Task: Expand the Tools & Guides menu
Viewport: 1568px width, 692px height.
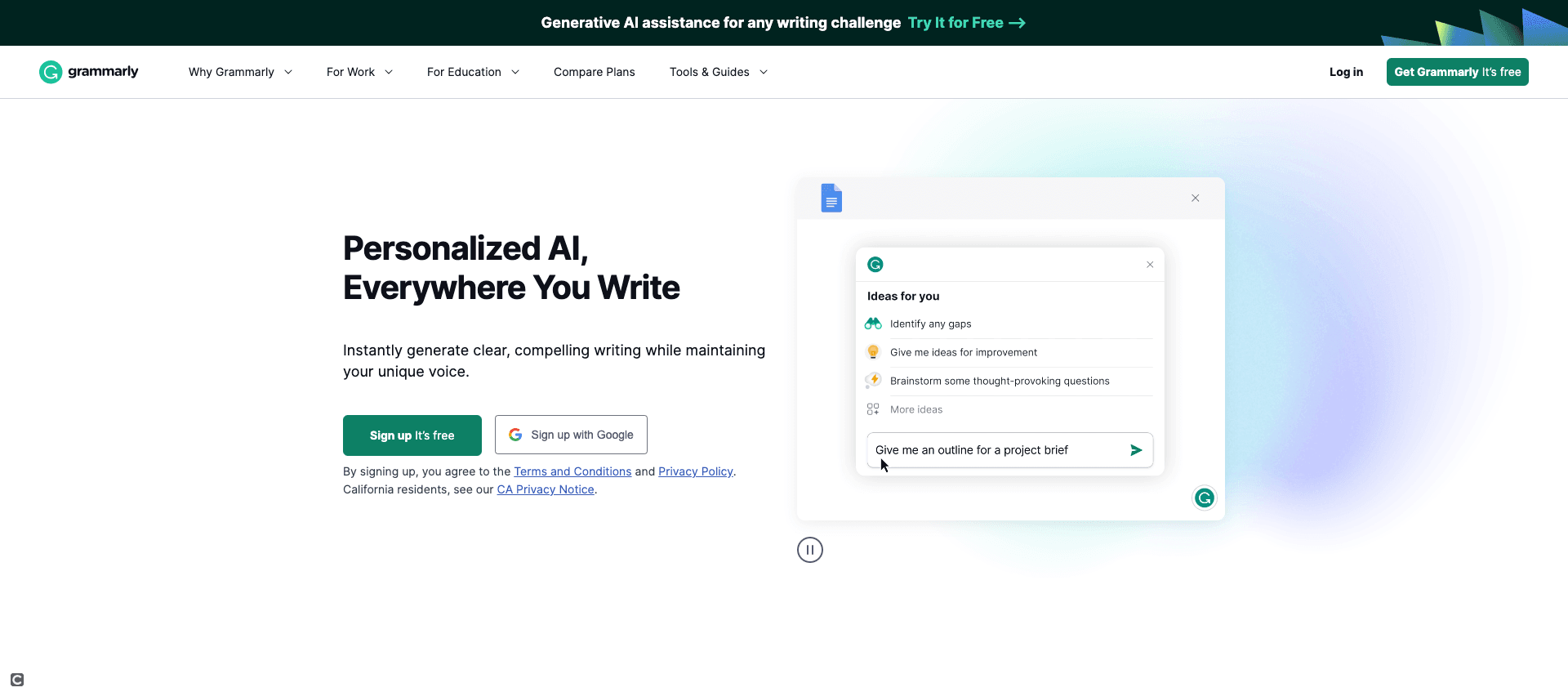Action: click(x=719, y=72)
